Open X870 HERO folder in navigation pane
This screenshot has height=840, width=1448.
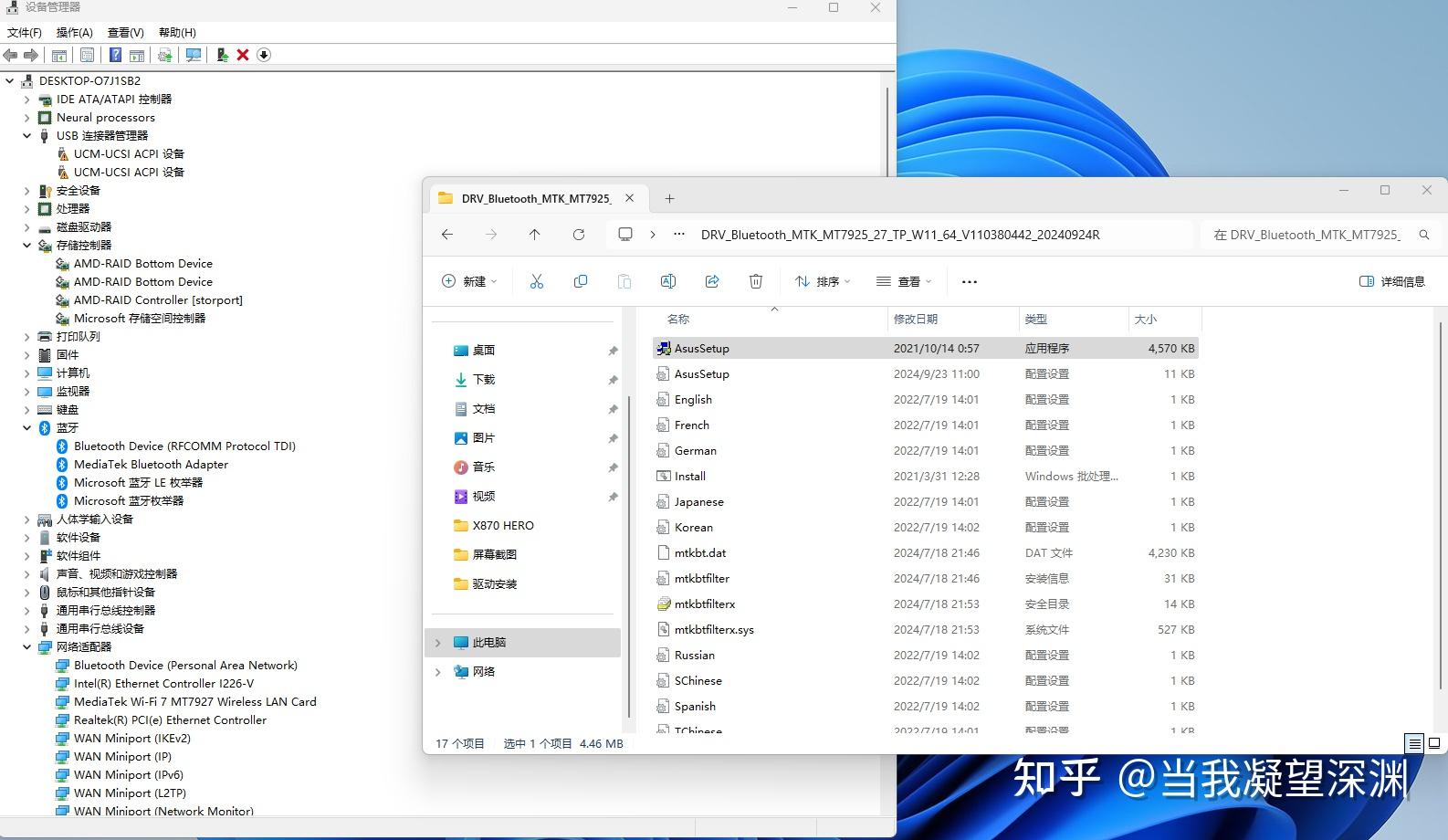pos(502,525)
